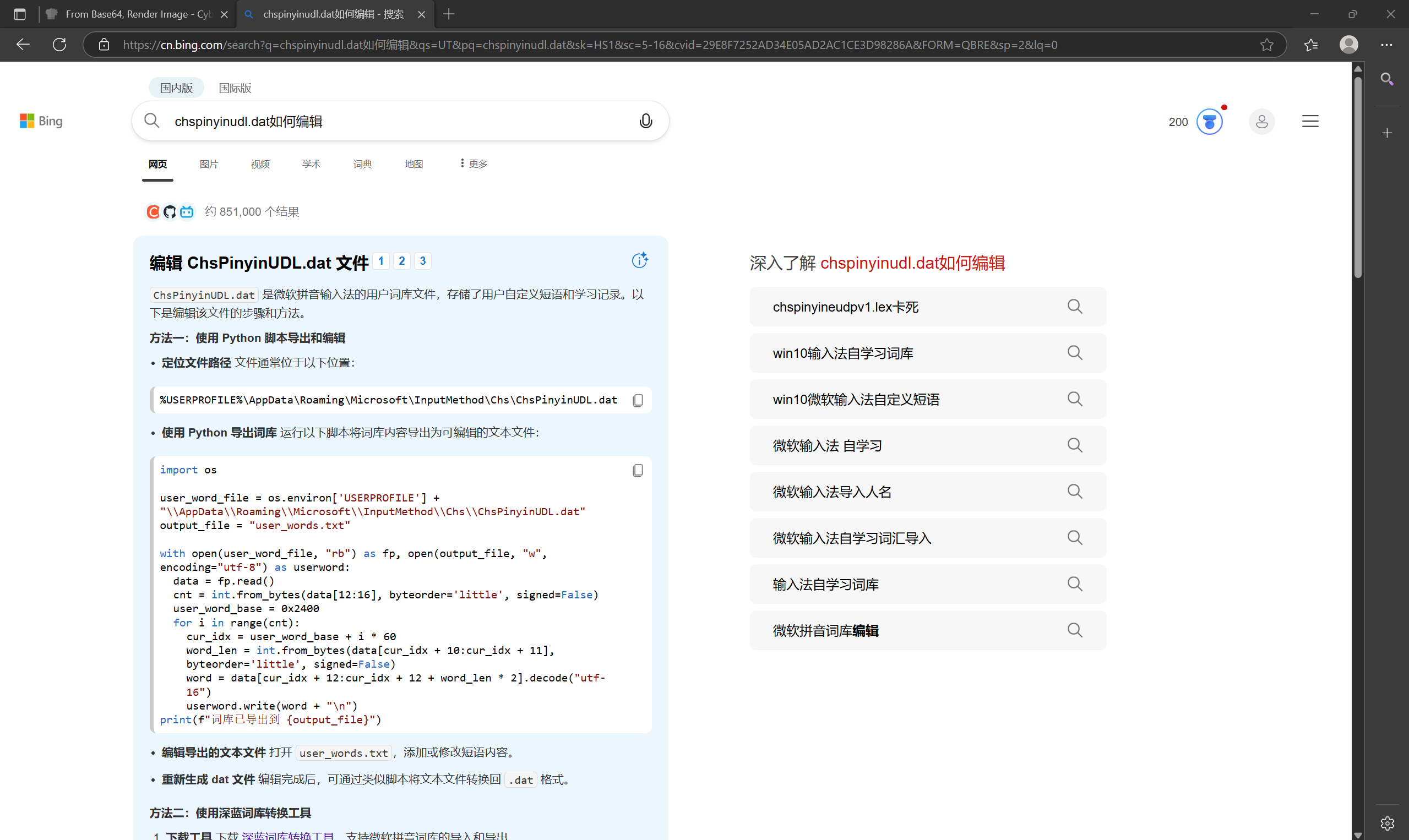Open the Bing hamburger menu

click(x=1310, y=121)
